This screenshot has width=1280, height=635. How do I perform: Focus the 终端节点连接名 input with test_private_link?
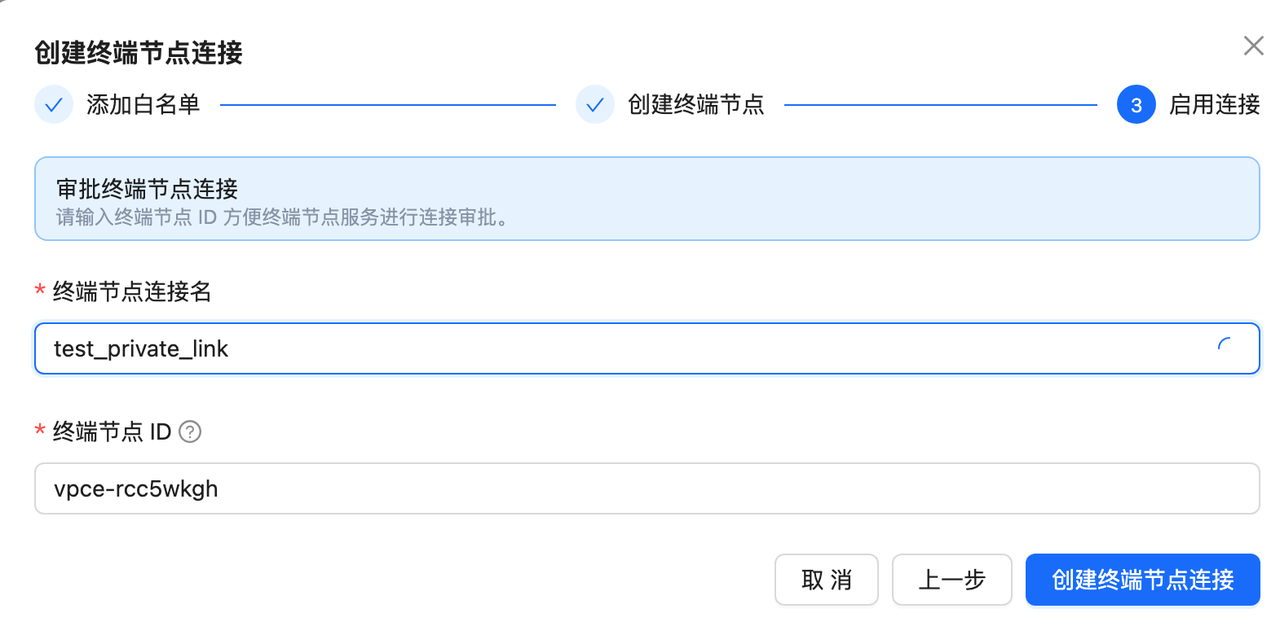(647, 348)
